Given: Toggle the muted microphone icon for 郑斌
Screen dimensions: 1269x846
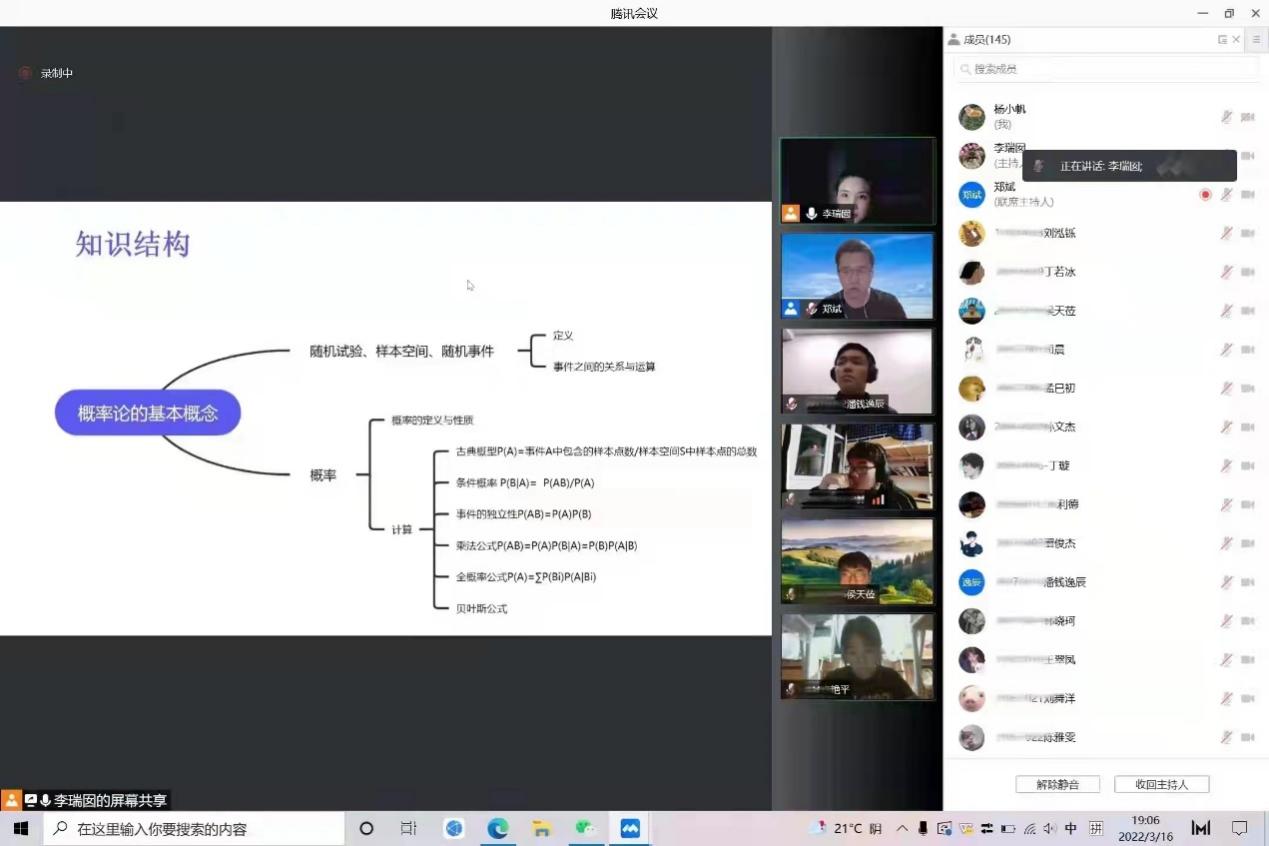Looking at the screenshot, I should 1226,194.
